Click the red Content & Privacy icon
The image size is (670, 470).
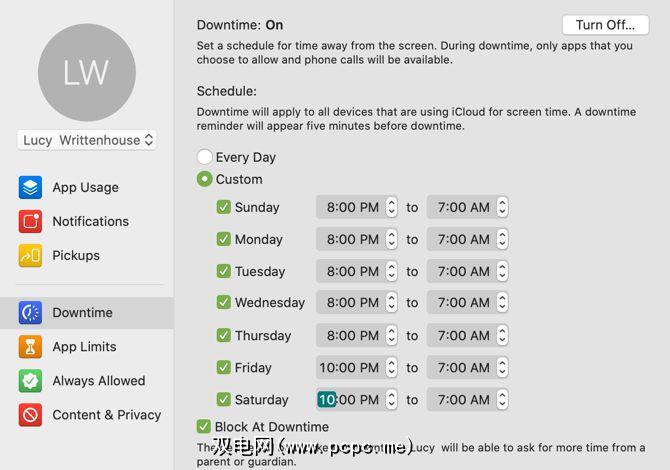[30, 415]
